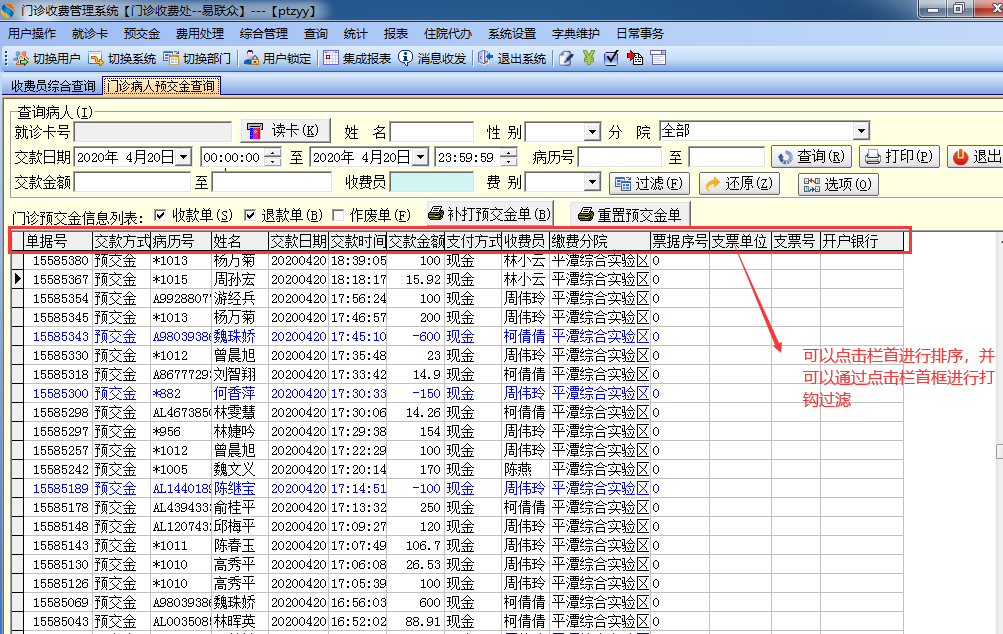The image size is (1003, 634).
Task: Toggle the 退款单(B) checkbox
Action: pos(249,215)
